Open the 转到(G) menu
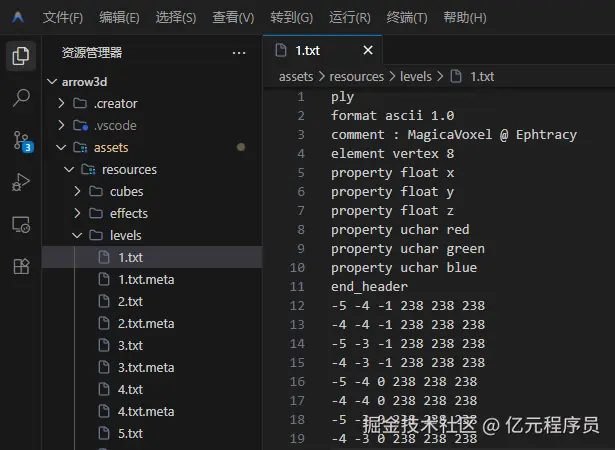This screenshot has width=615, height=450. click(291, 17)
